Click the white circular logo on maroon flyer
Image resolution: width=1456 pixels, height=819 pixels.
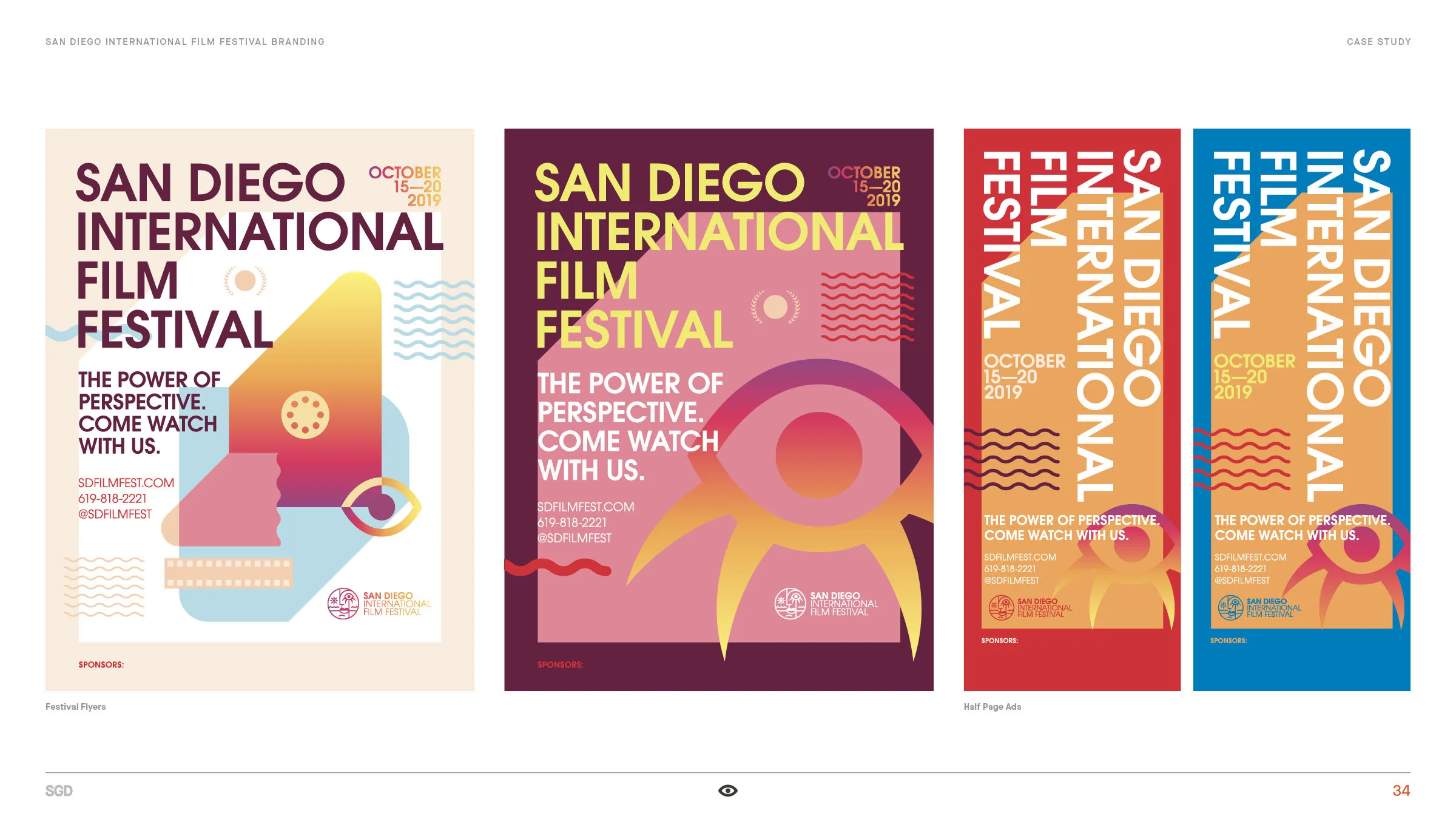pyautogui.click(x=790, y=604)
